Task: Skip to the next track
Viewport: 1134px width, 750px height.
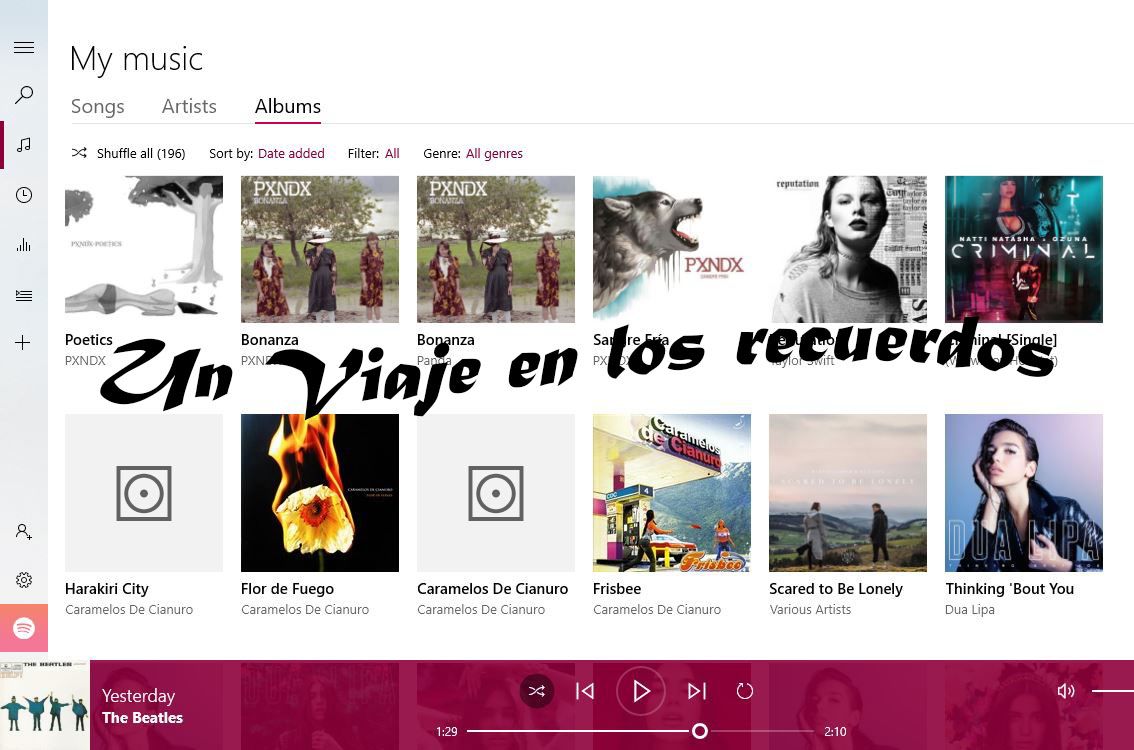Action: click(696, 691)
